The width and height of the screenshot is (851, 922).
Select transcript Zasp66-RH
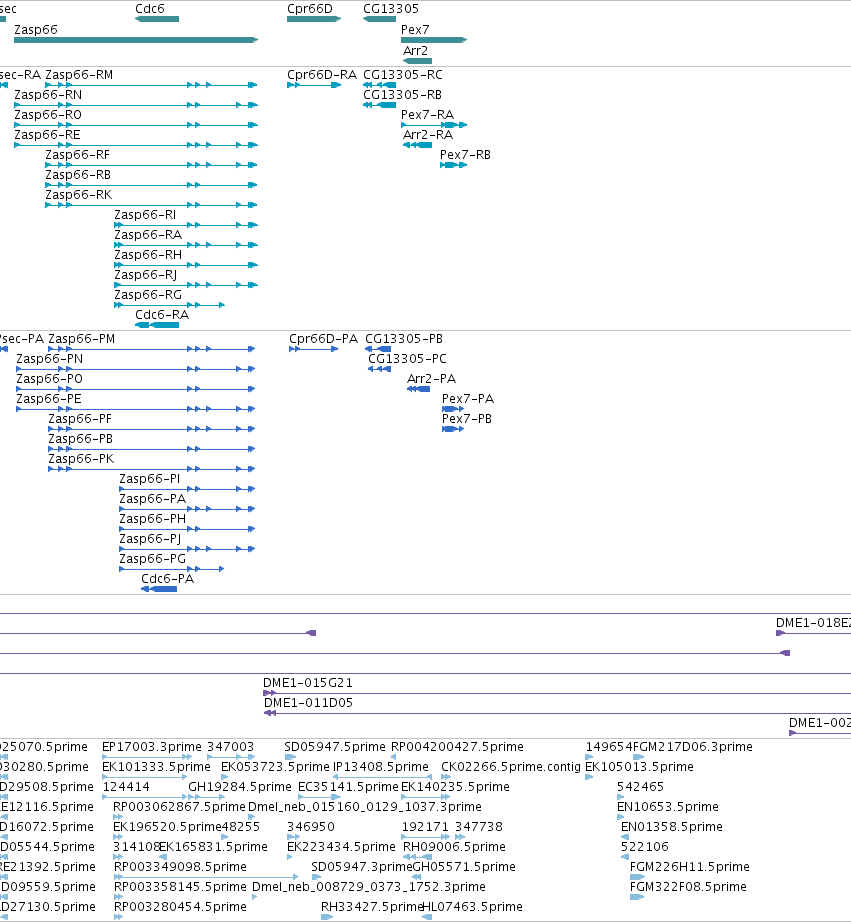(x=186, y=265)
